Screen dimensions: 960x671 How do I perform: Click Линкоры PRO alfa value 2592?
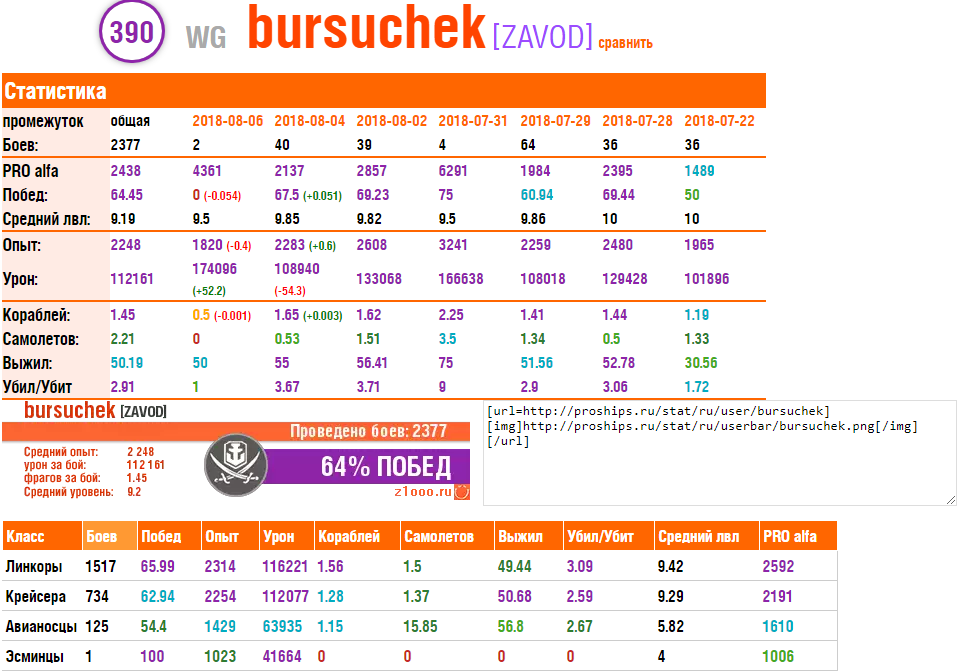pos(778,566)
